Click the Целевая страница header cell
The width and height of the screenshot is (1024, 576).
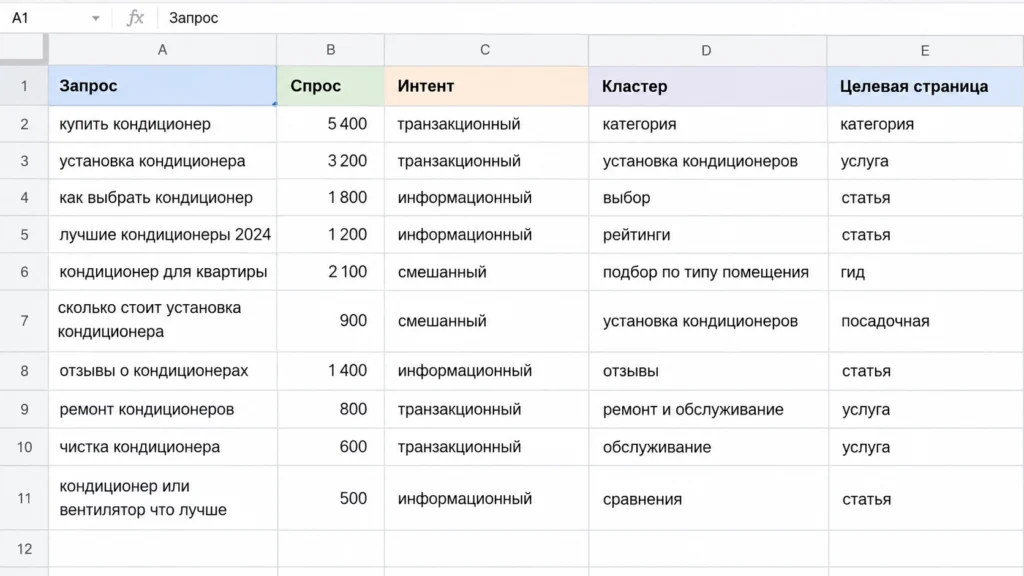pos(925,86)
